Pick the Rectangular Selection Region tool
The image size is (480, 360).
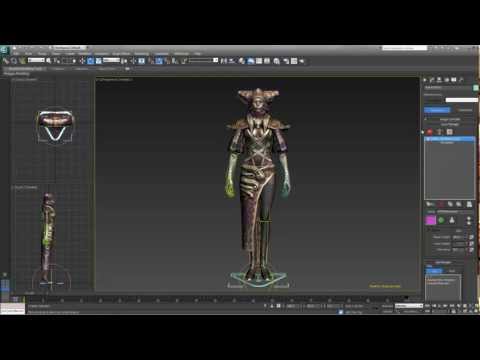pyautogui.click(x=67, y=61)
